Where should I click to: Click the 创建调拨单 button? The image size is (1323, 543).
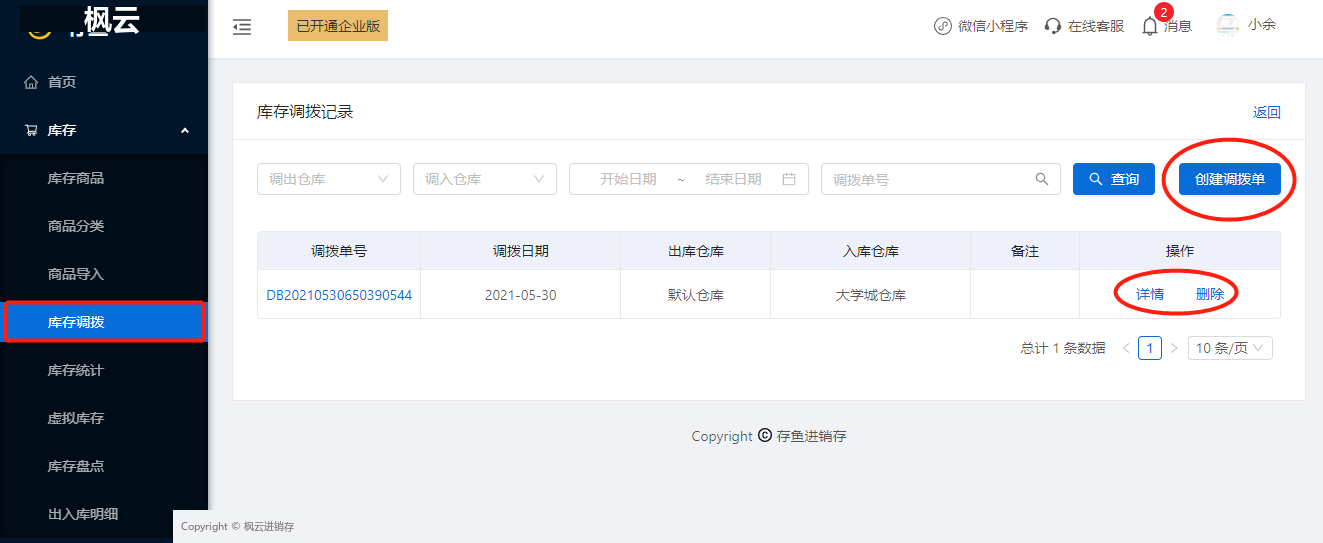click(1230, 179)
